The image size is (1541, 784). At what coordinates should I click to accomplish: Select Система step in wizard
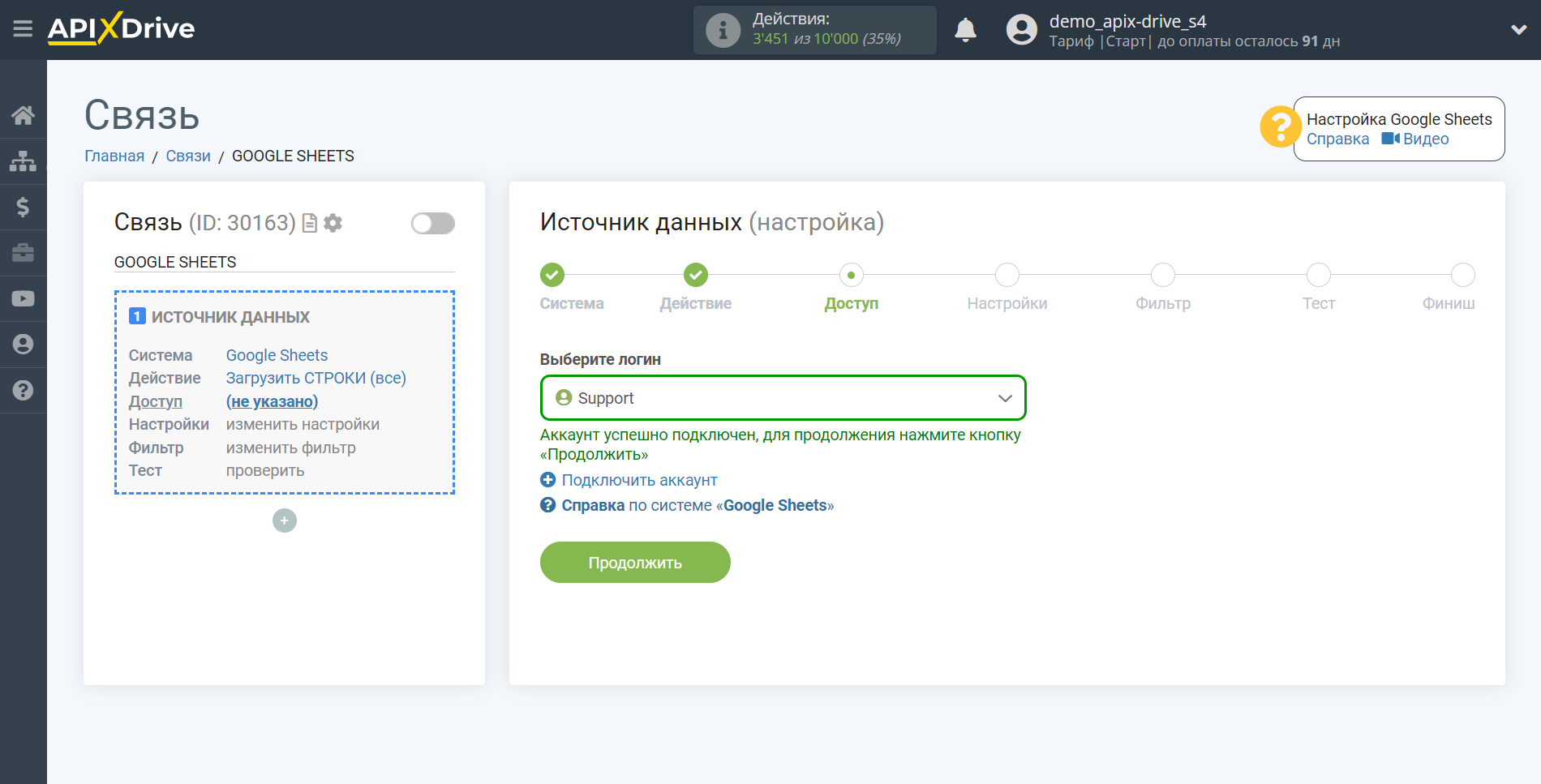click(x=552, y=275)
